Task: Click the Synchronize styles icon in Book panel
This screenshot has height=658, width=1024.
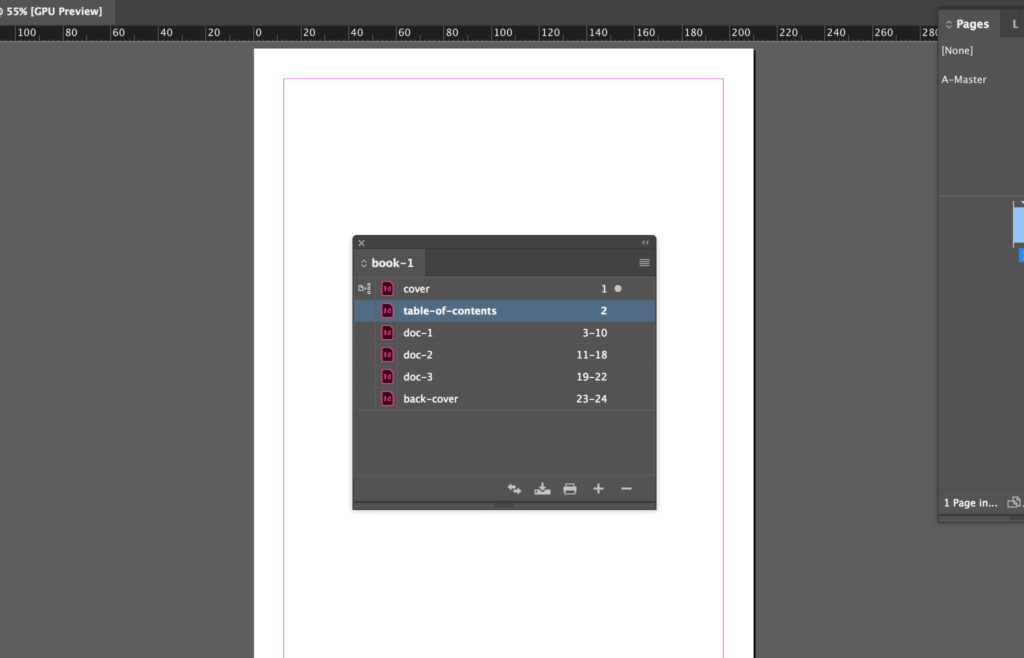Action: 514,489
